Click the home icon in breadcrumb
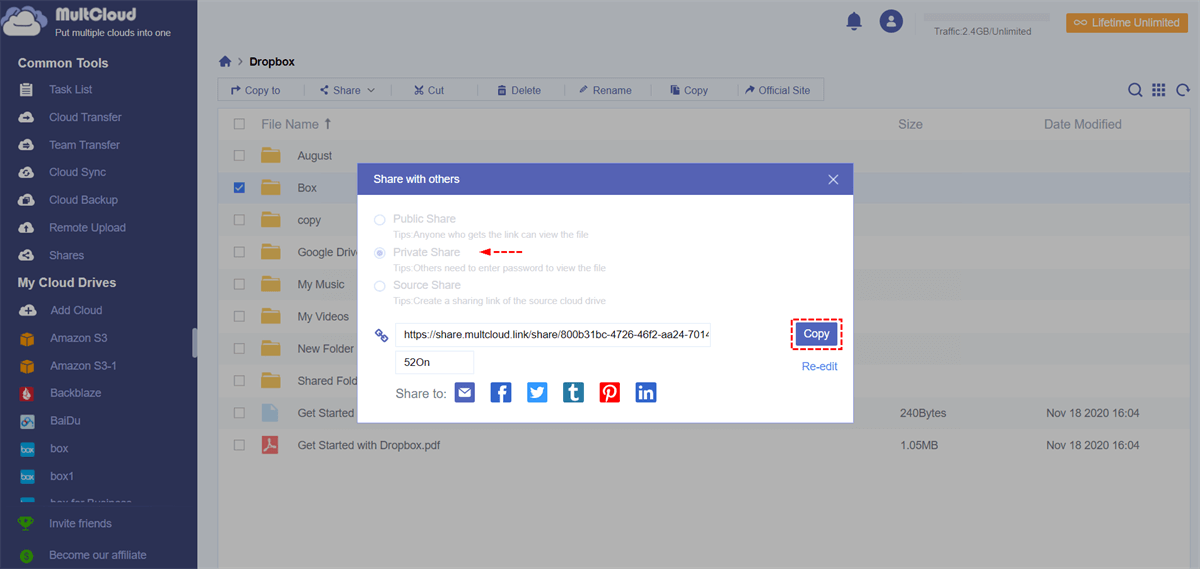This screenshot has width=1200, height=569. click(225, 62)
